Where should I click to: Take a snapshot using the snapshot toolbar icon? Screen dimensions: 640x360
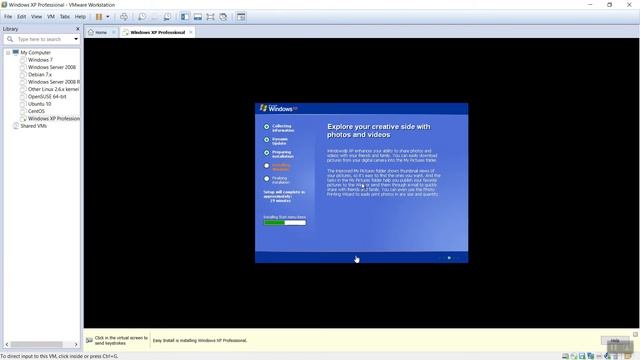pyautogui.click(x=142, y=17)
